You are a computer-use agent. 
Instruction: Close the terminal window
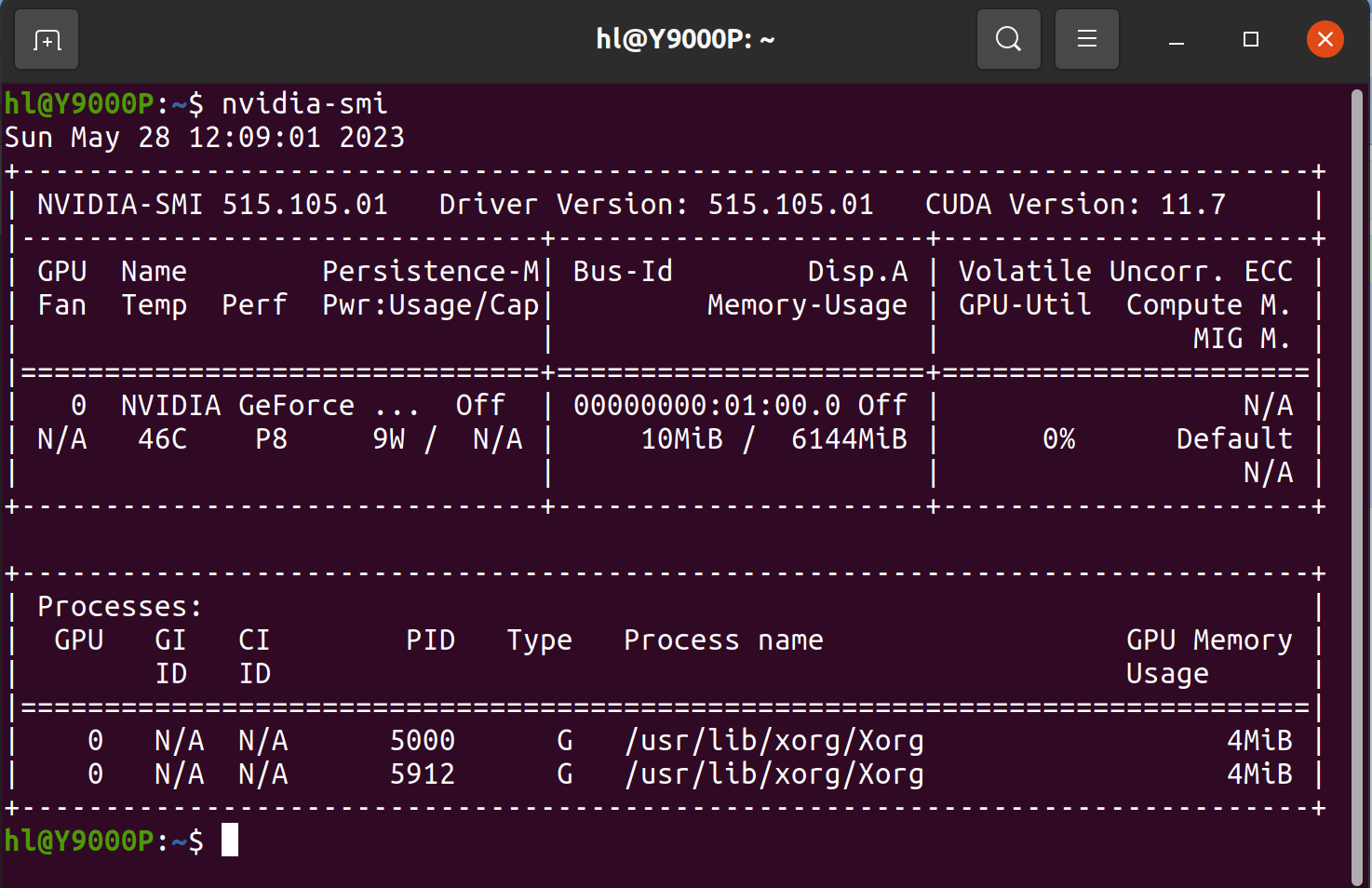pos(1325,39)
